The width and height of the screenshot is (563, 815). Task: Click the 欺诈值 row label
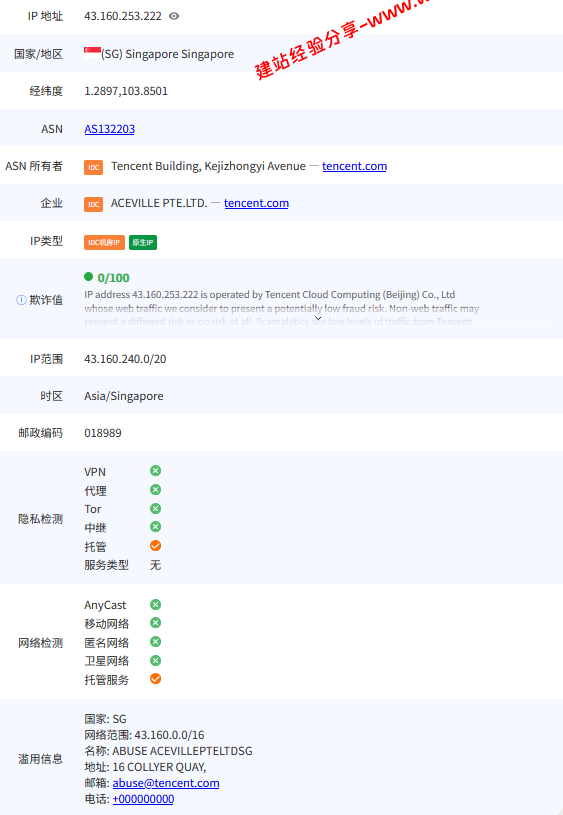coord(46,300)
